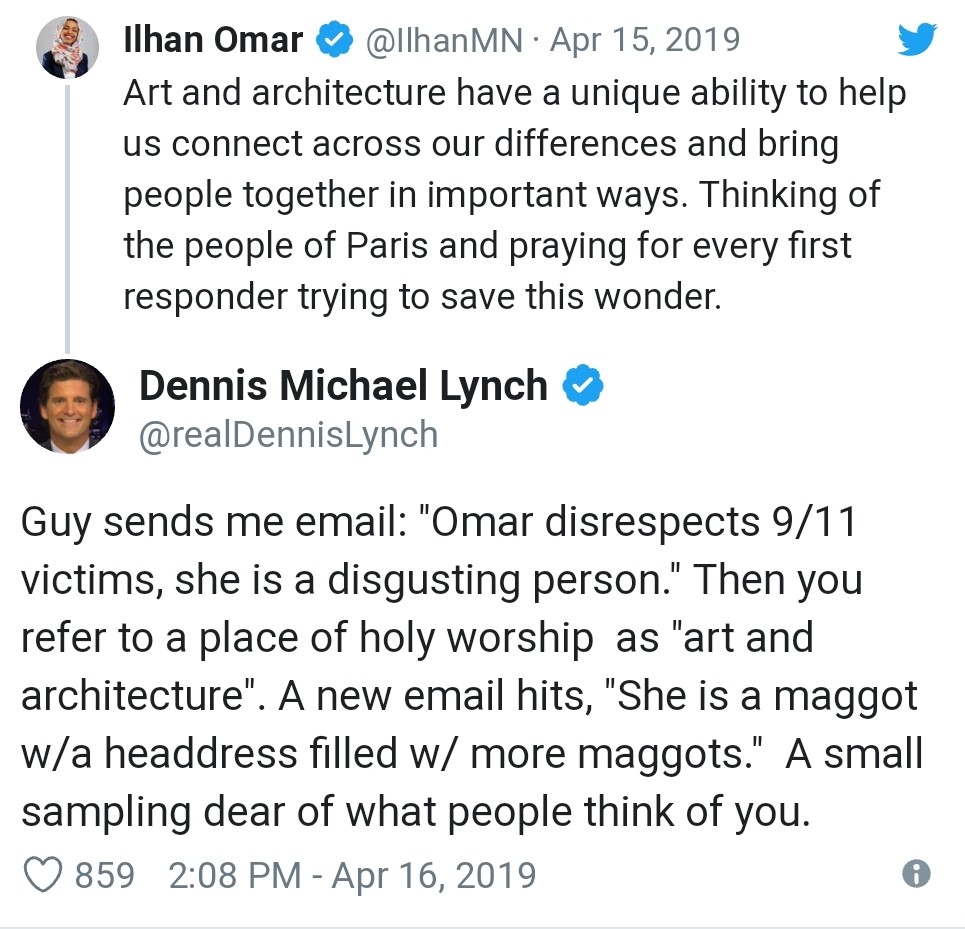Click the info icon beside the timestamp

coord(916,874)
